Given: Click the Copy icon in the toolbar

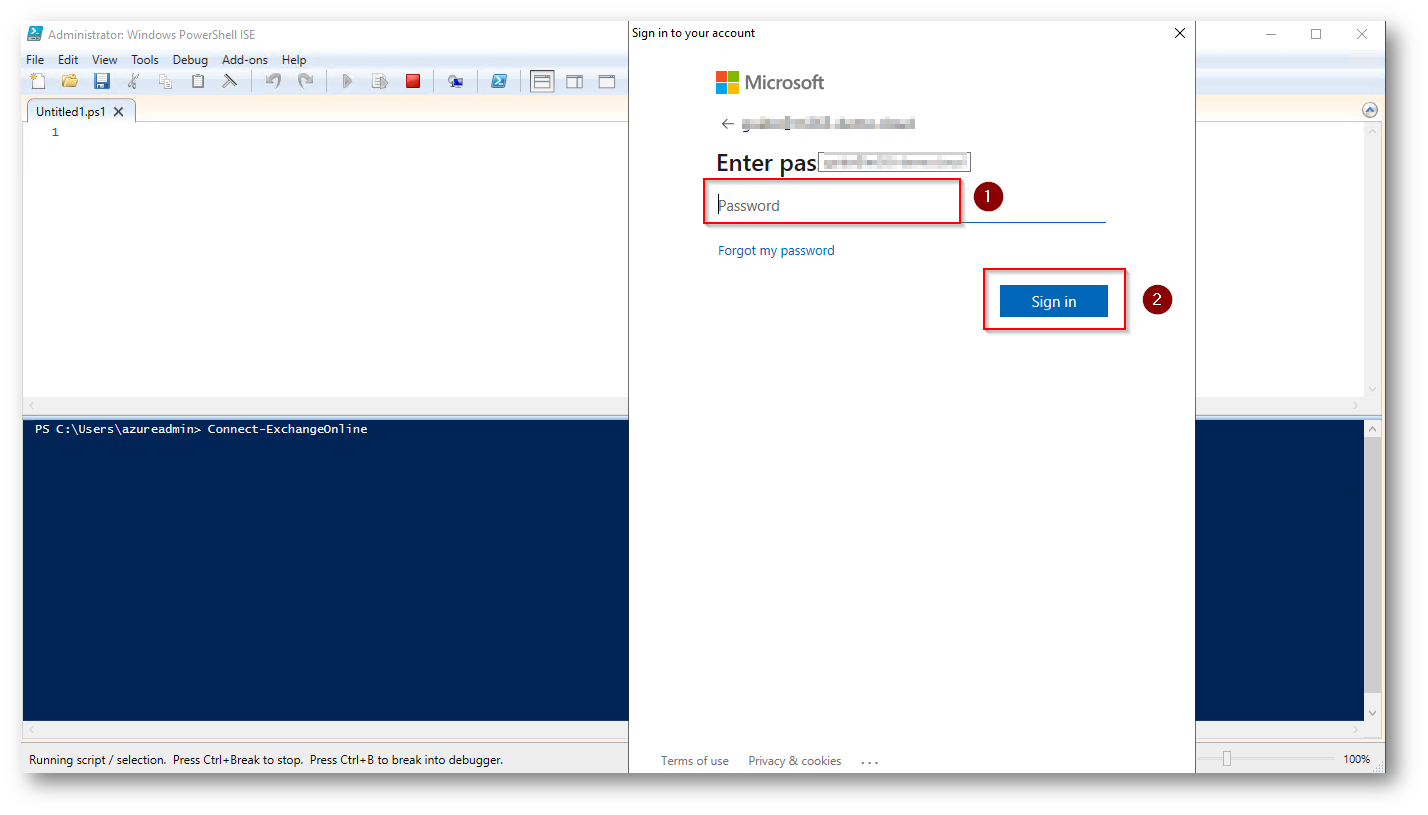Looking at the screenshot, I should click(165, 81).
